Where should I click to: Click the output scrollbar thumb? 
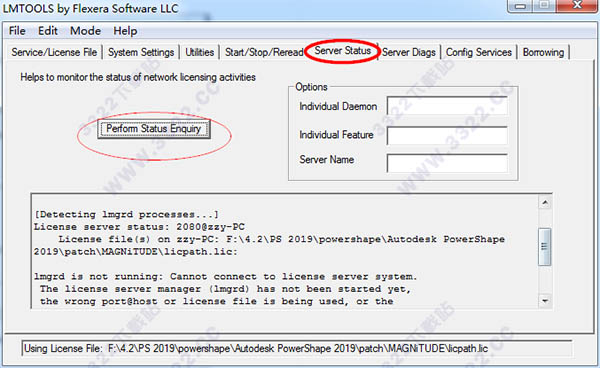545,247
